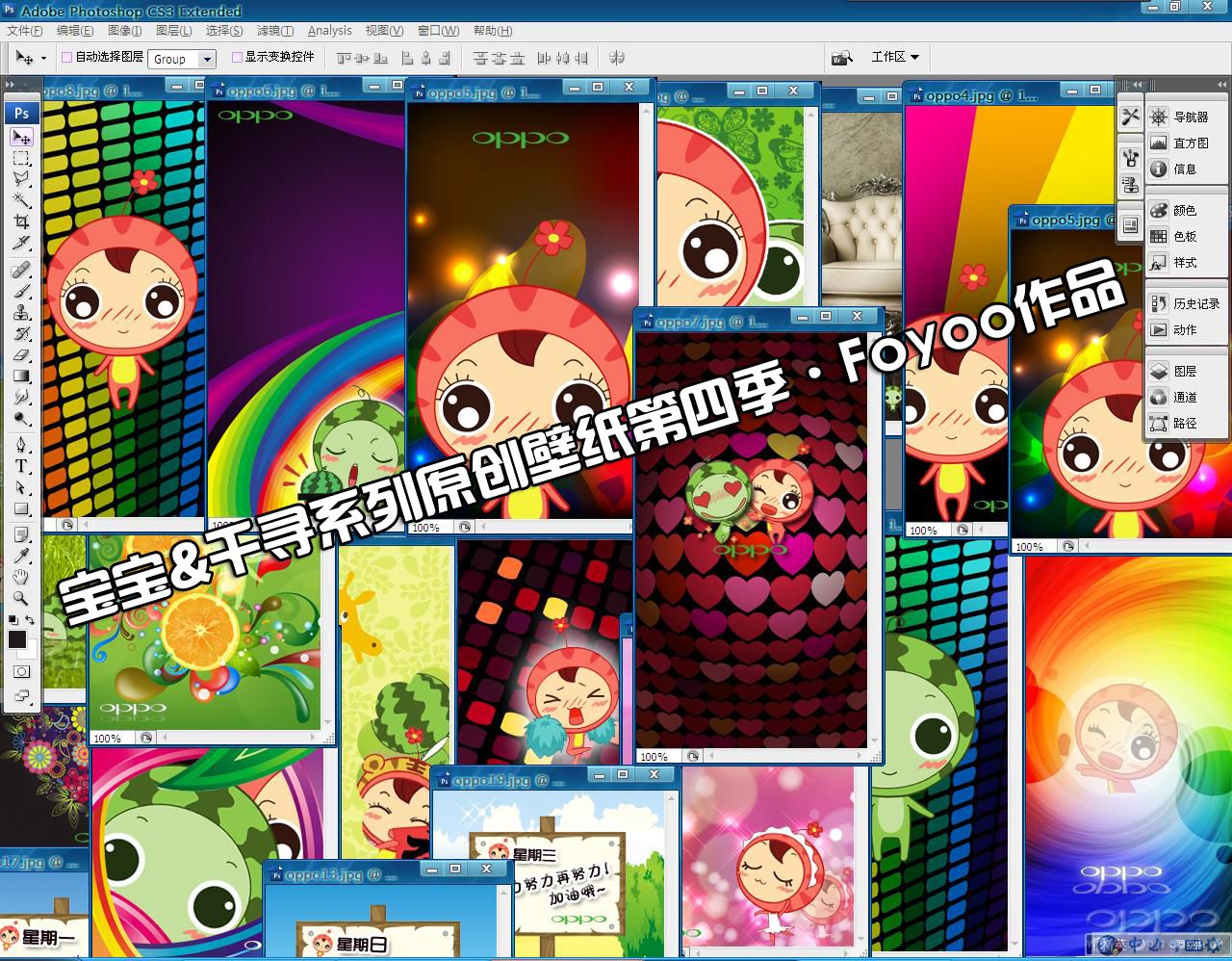Select the Crop tool
Image resolution: width=1232 pixels, height=961 pixels.
click(x=21, y=221)
